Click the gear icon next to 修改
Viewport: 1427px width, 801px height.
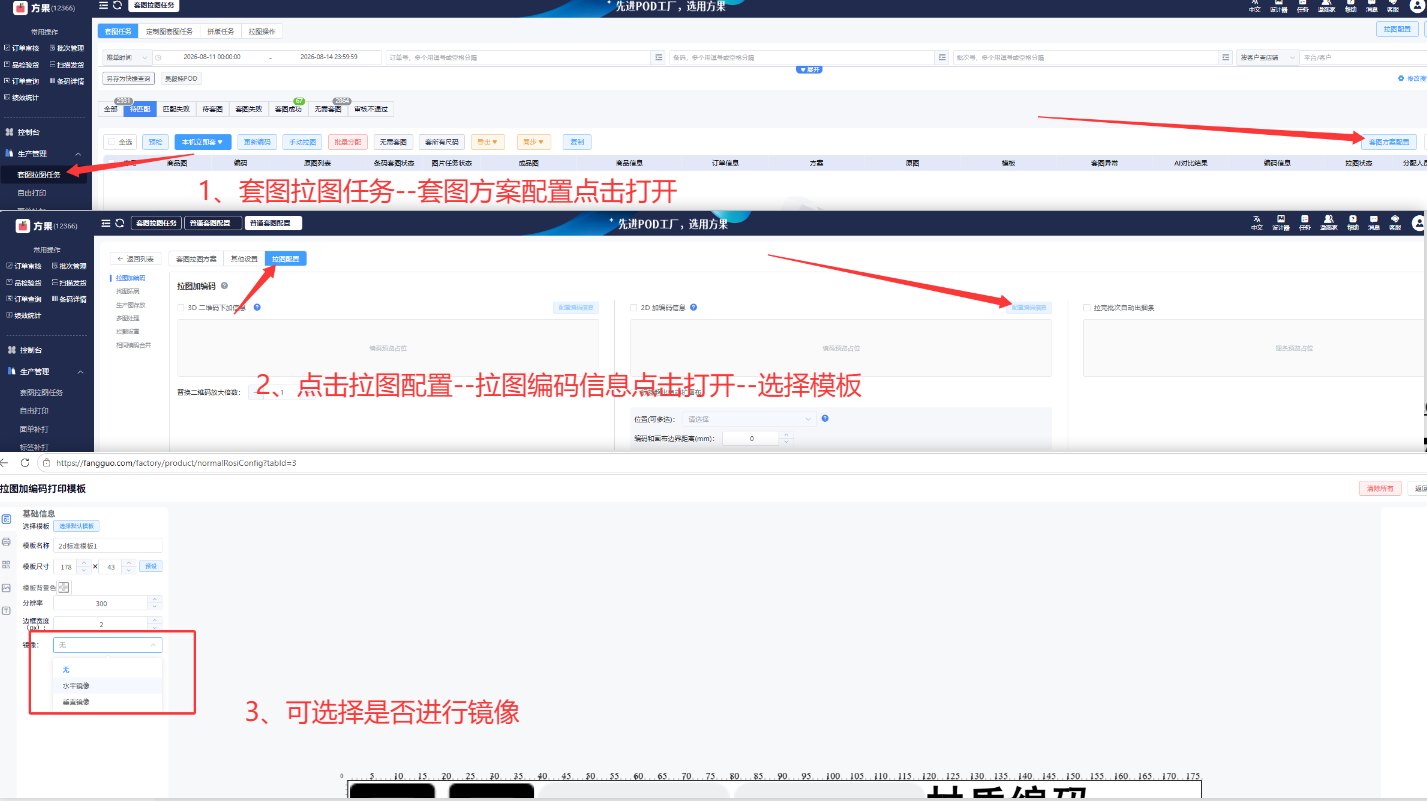pyautogui.click(x=1400, y=78)
